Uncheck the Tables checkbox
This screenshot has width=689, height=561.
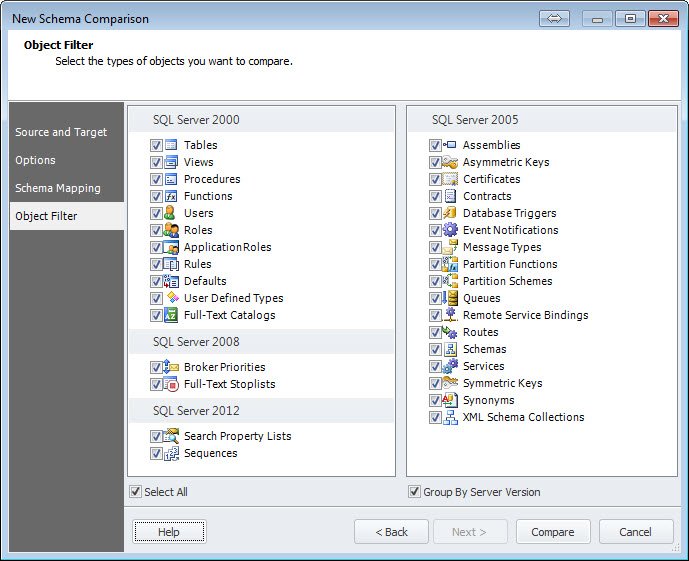click(x=156, y=145)
